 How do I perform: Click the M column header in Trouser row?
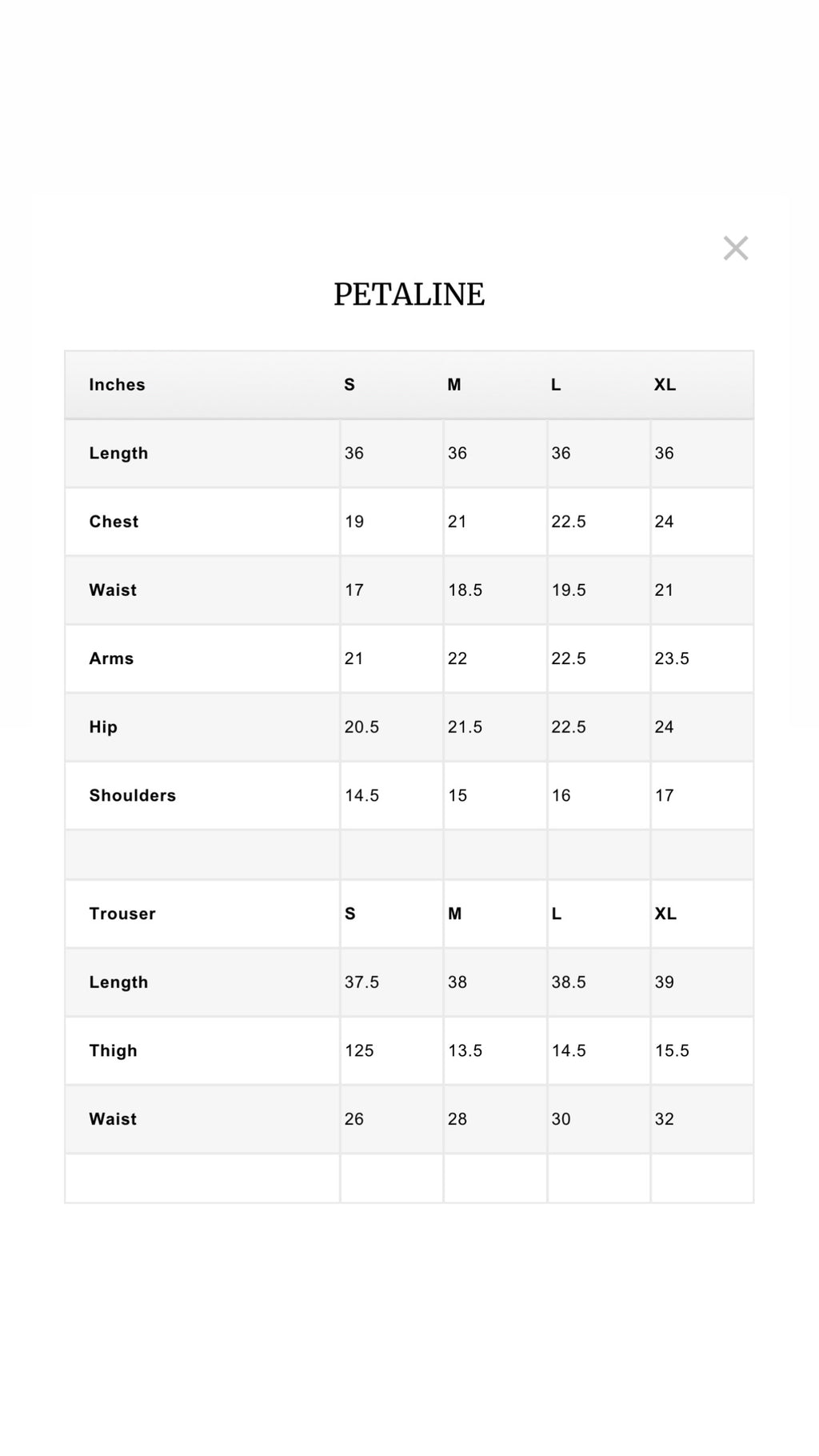[x=454, y=914]
